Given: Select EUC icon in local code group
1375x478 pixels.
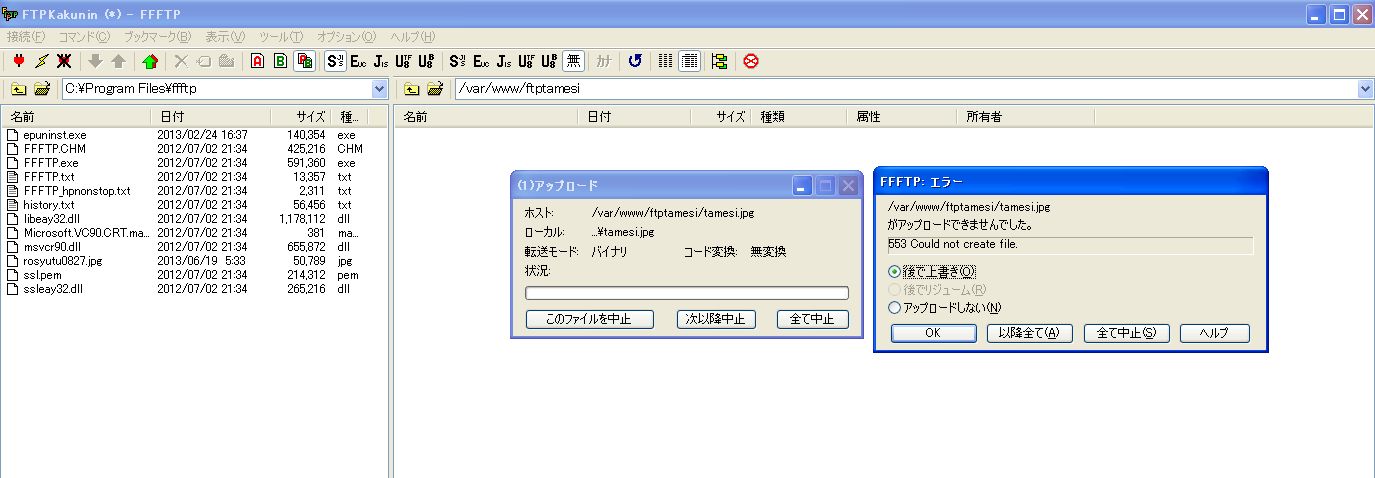Looking at the screenshot, I should 359,61.
